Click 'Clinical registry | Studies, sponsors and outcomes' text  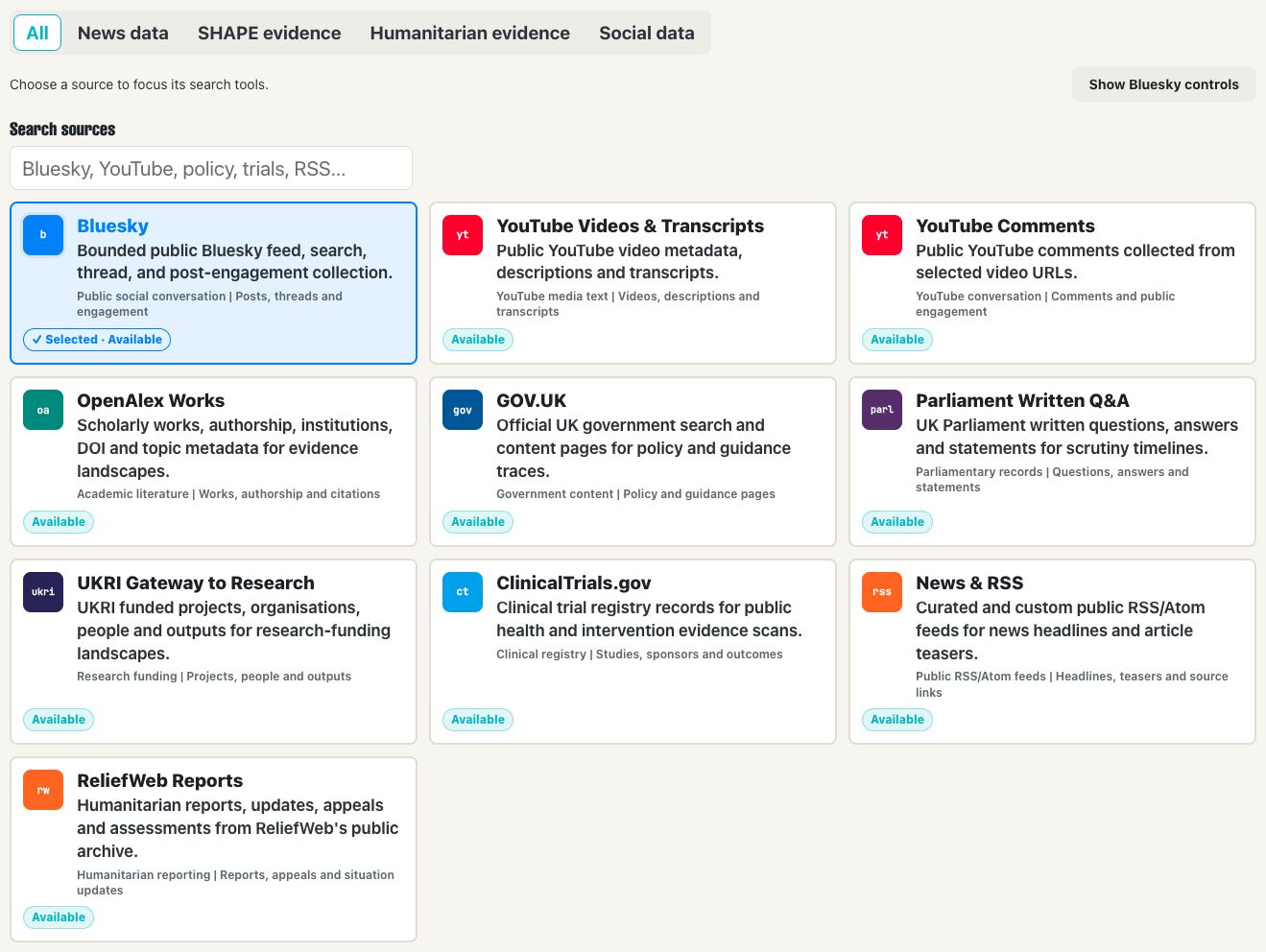pyautogui.click(x=639, y=654)
